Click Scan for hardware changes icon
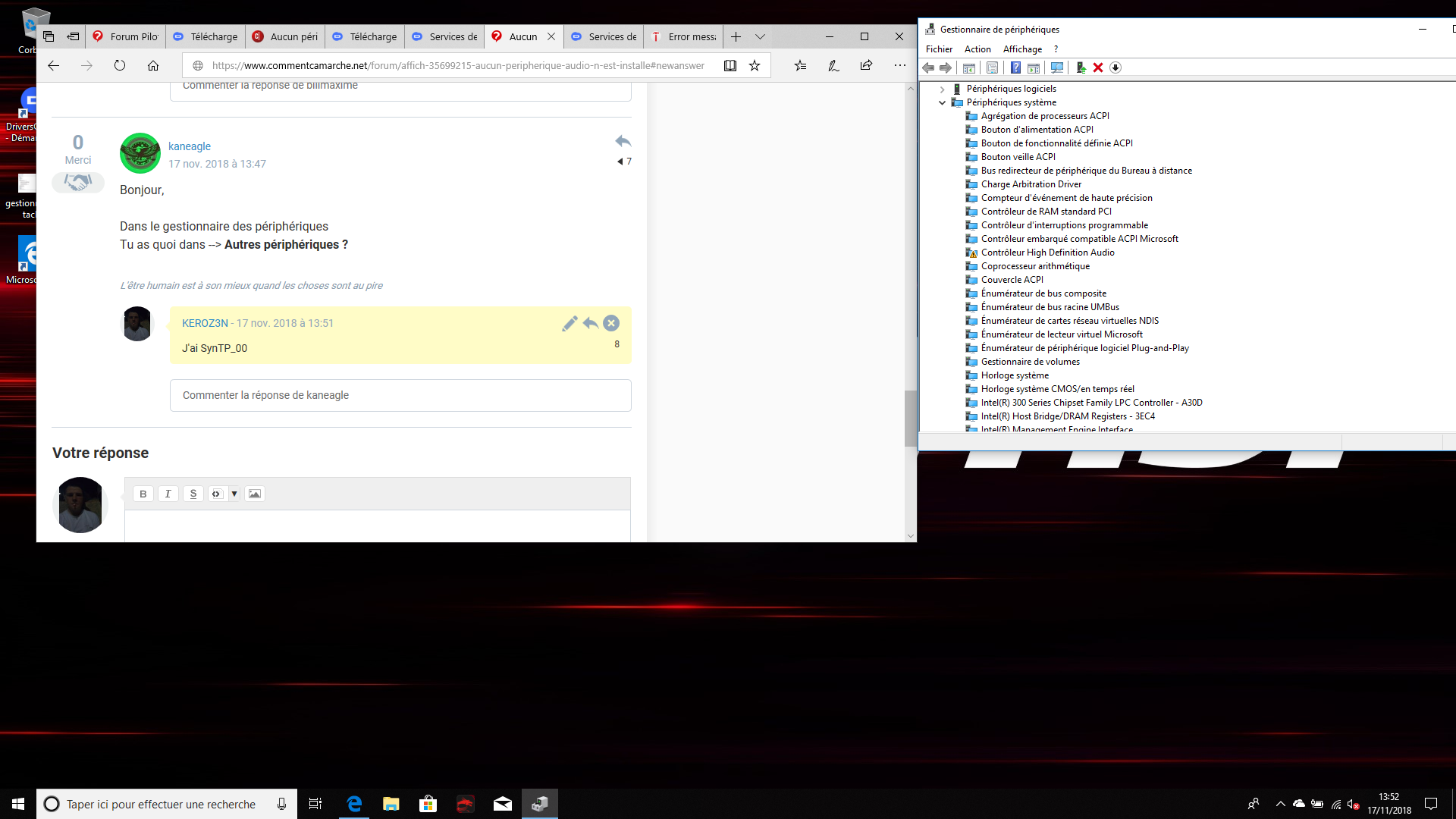Viewport: 1456px width, 819px height. 1057,67
